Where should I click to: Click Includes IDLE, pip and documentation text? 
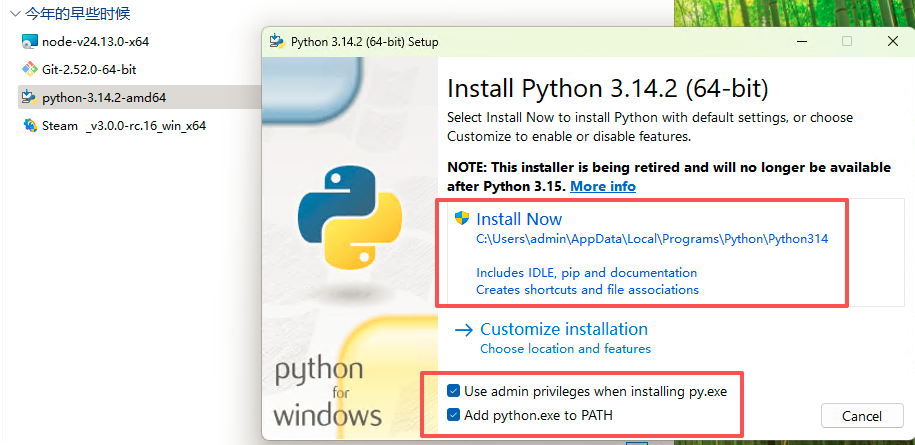pyautogui.click(x=586, y=272)
